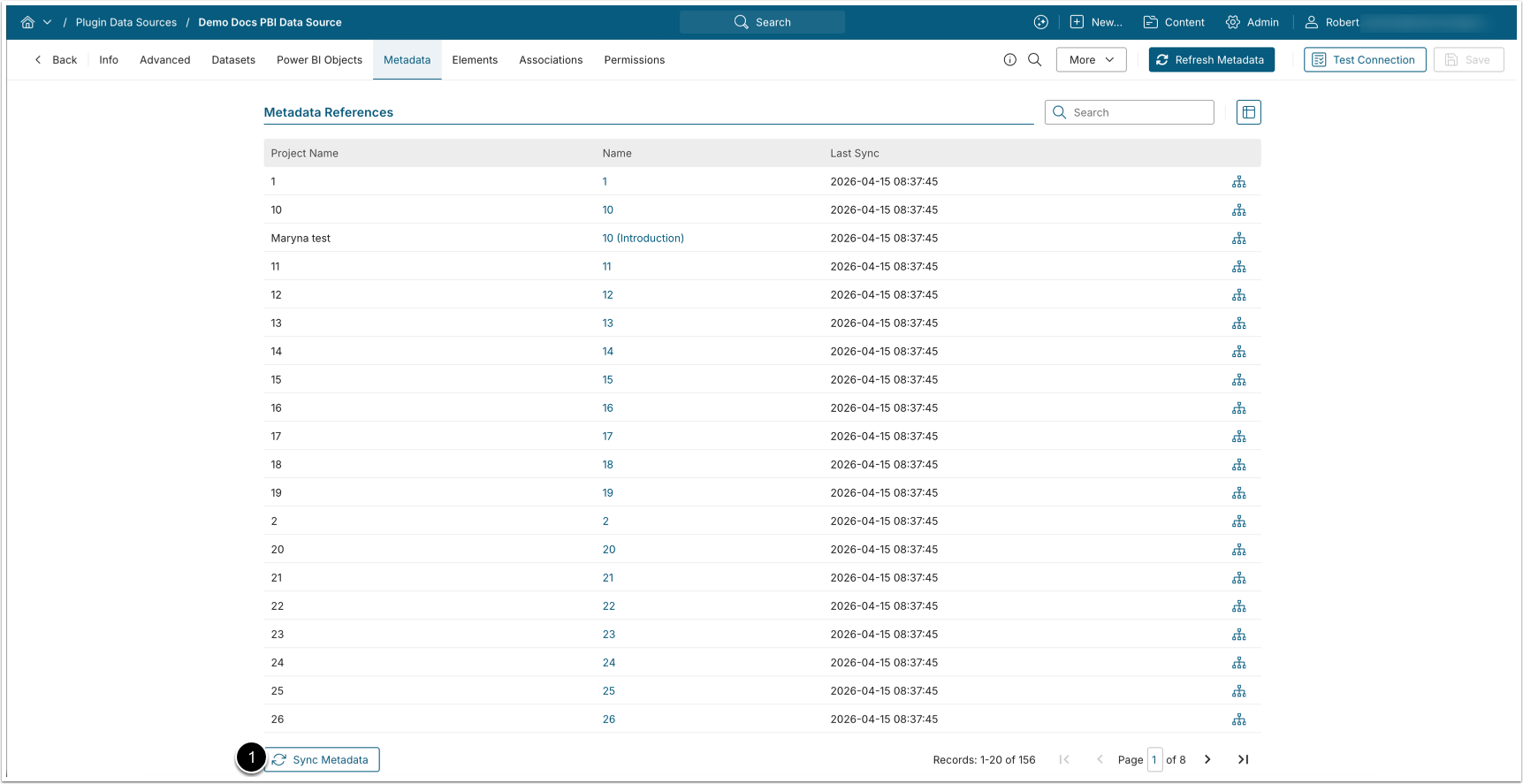
Task: Open the hierarchy icon for Maryna test row
Action: [x=1238, y=239]
